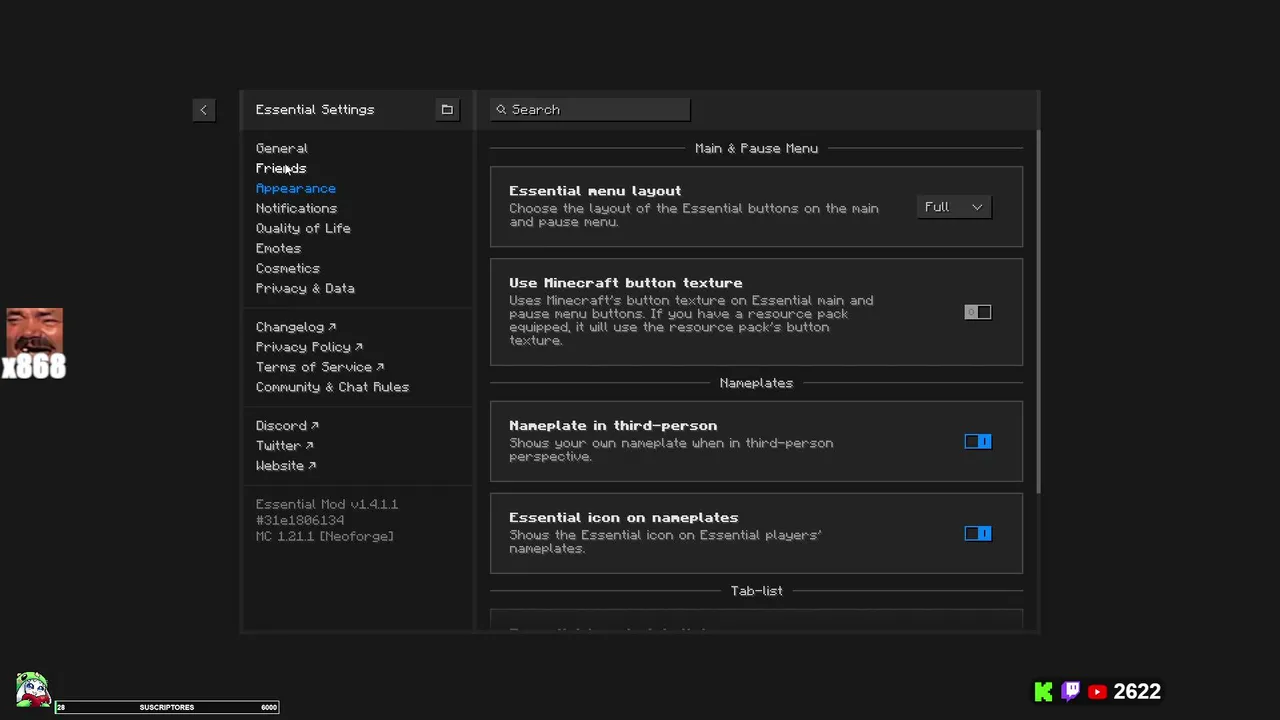Go back using the left arrow button
The image size is (1280, 720).
(203, 110)
